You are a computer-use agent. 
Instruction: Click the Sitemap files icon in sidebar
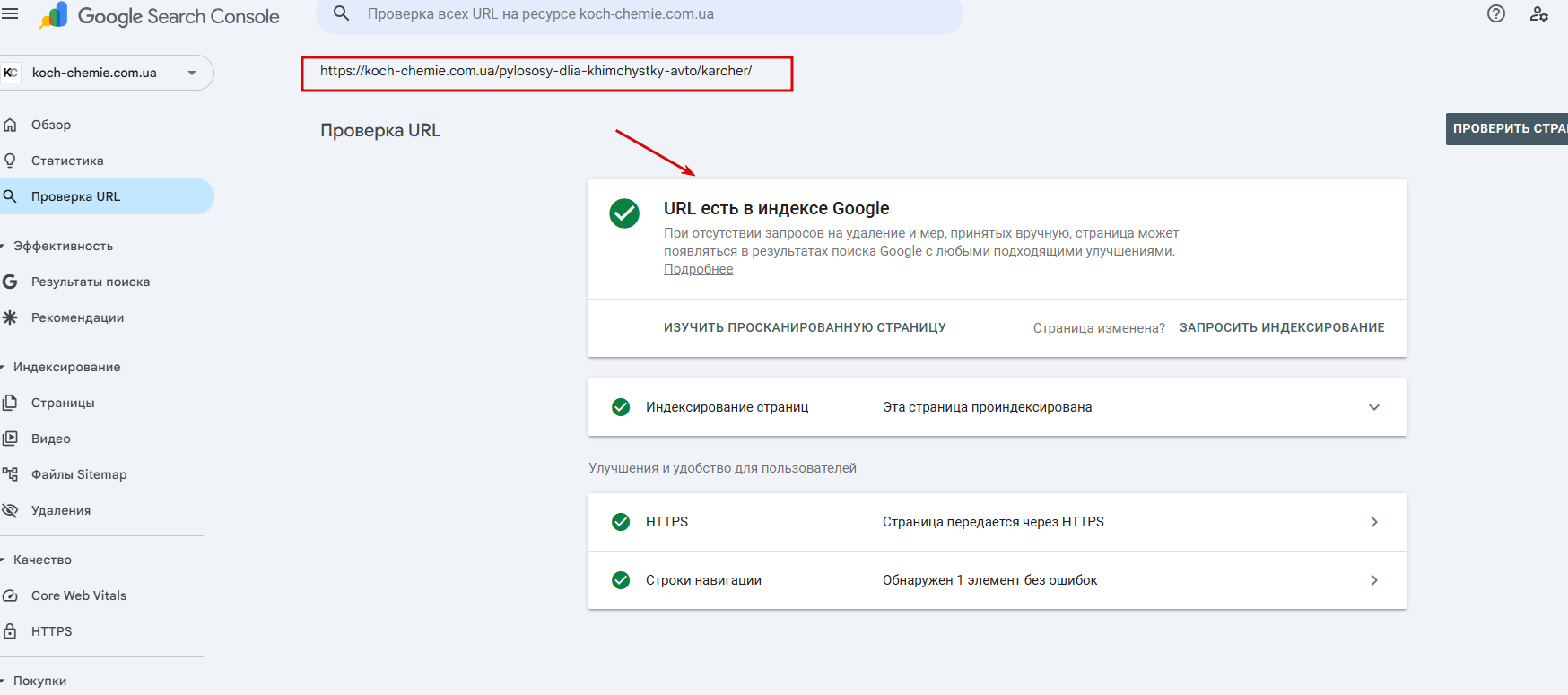10,474
